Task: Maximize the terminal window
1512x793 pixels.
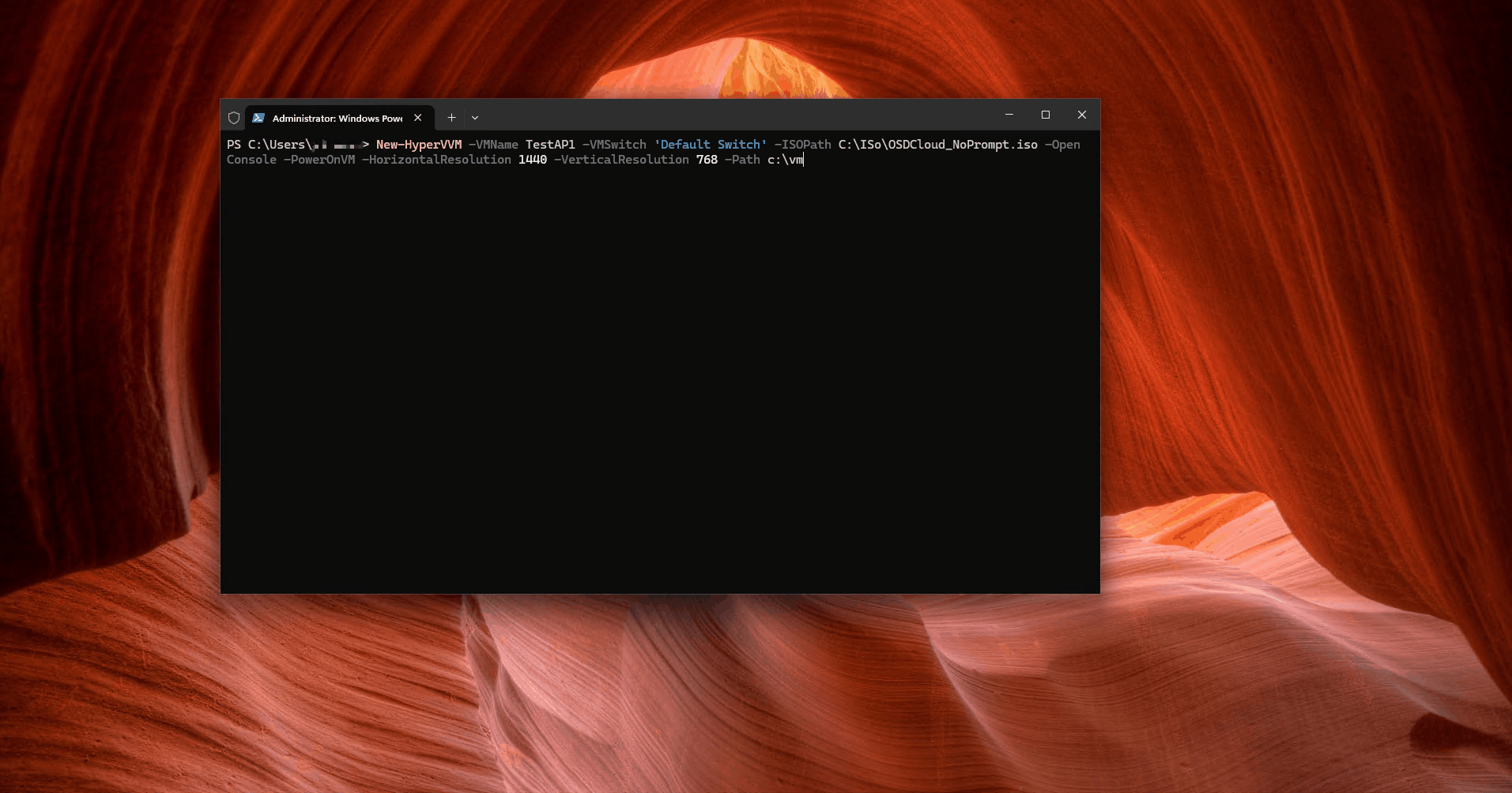Action: pyautogui.click(x=1046, y=115)
